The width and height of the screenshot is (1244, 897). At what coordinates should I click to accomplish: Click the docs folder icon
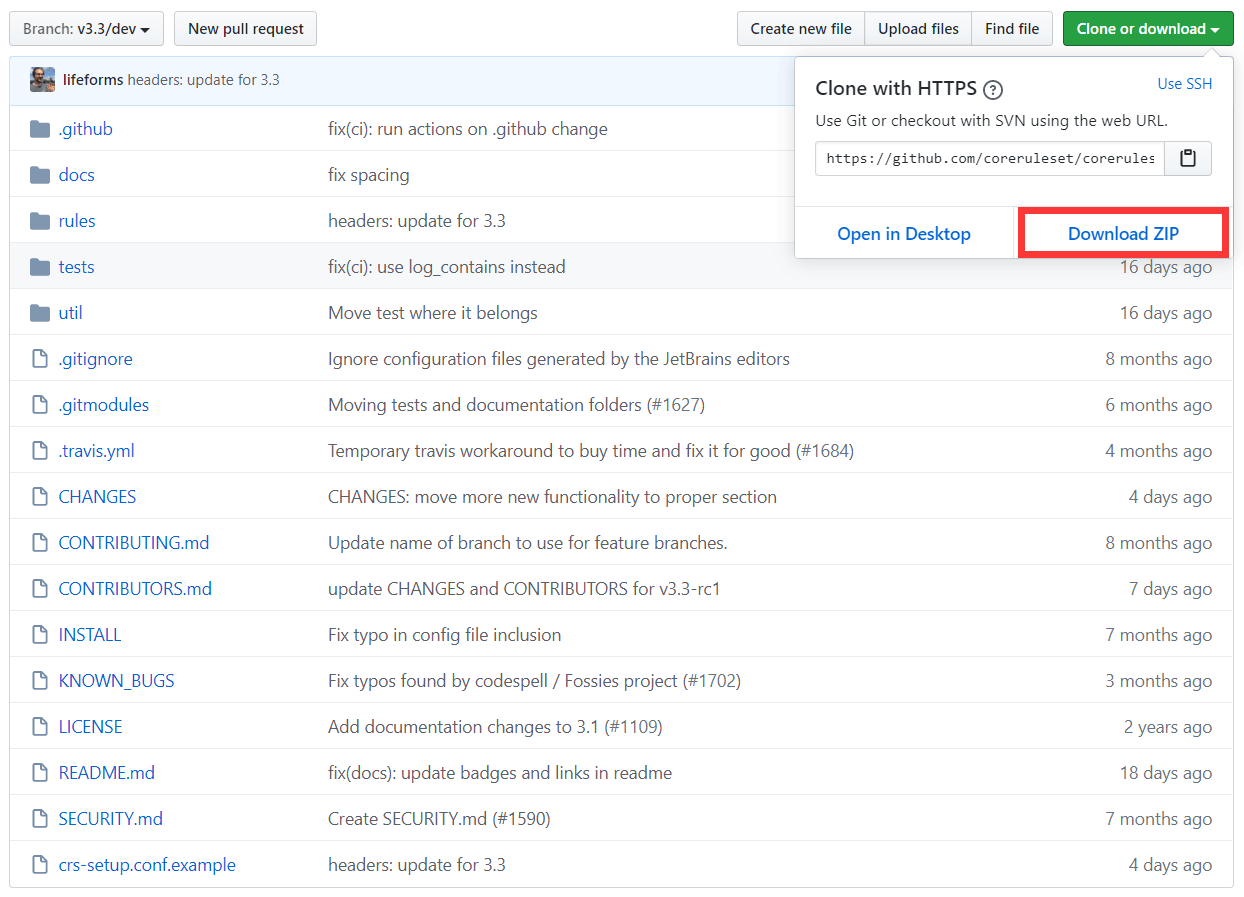(40, 175)
